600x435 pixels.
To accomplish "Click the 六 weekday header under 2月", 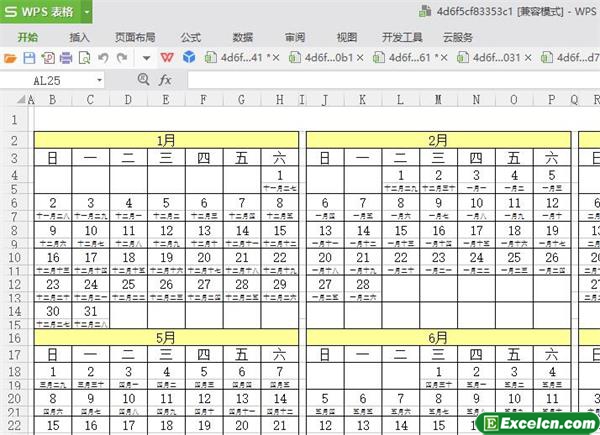I will point(552,158).
